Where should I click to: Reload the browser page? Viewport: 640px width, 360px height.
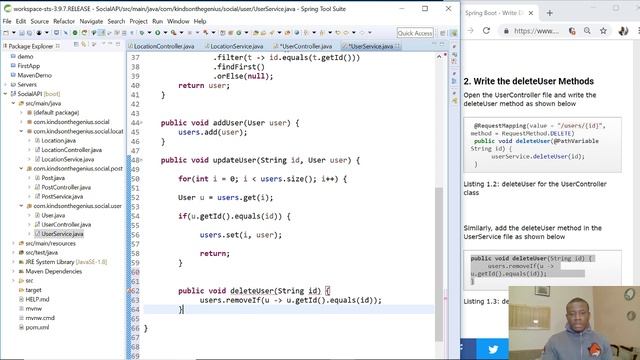(x=486, y=31)
